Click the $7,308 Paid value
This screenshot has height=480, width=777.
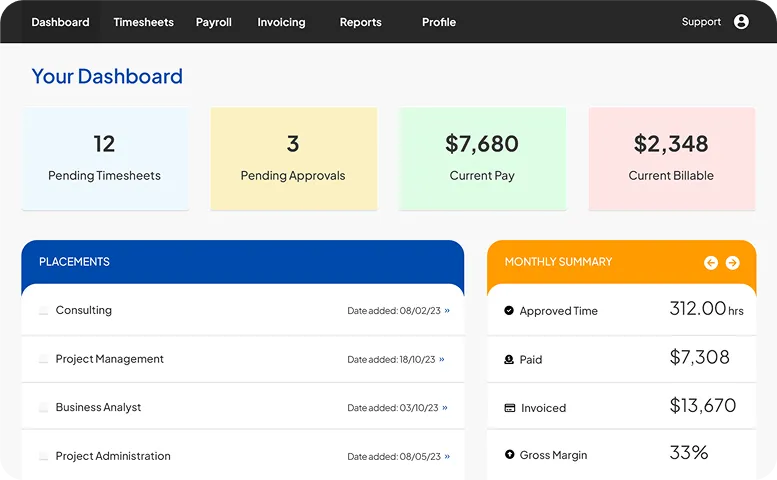(x=700, y=357)
